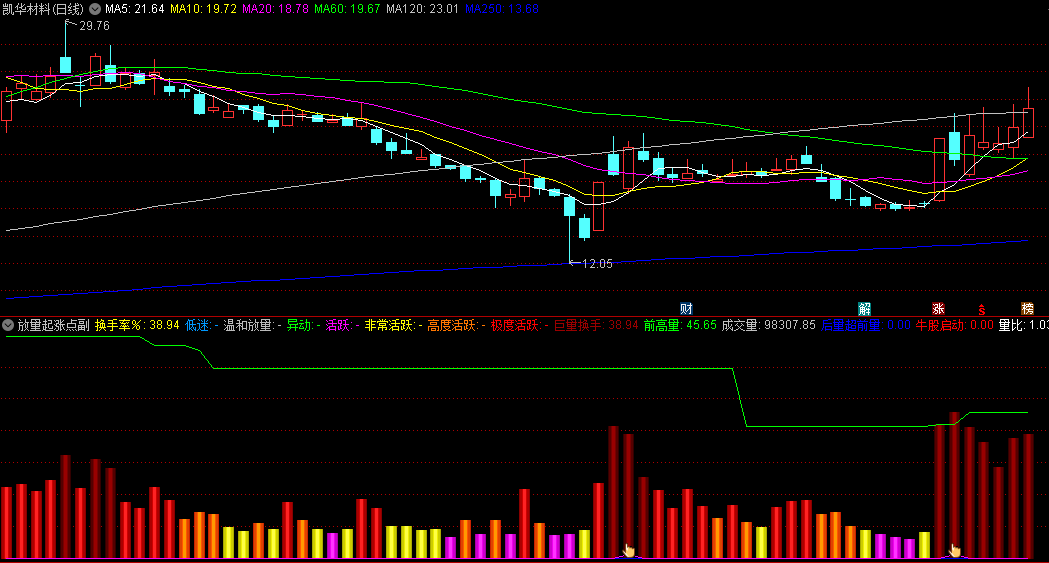Click the 活跃 magenta indicator label
Viewport: 1049px width, 563px height.
[x=343, y=326]
